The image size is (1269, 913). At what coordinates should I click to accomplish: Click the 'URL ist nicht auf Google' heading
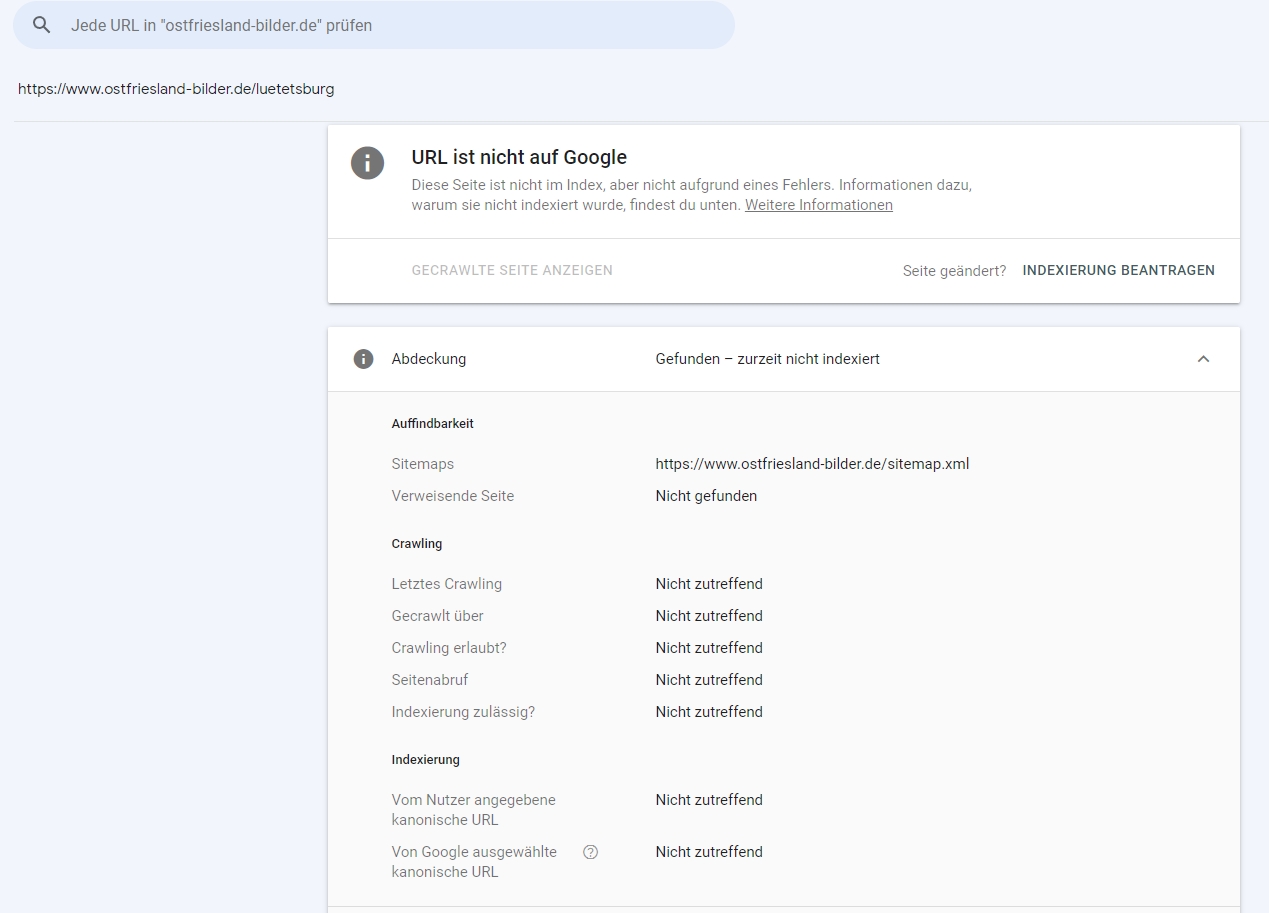pos(519,157)
